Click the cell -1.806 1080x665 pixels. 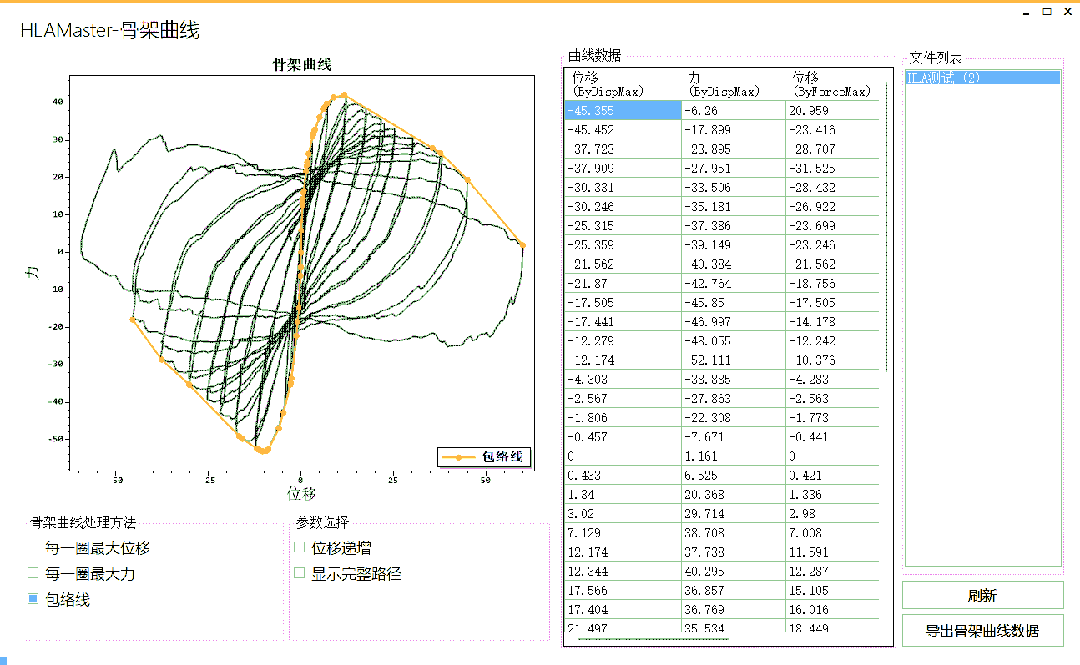coord(623,418)
